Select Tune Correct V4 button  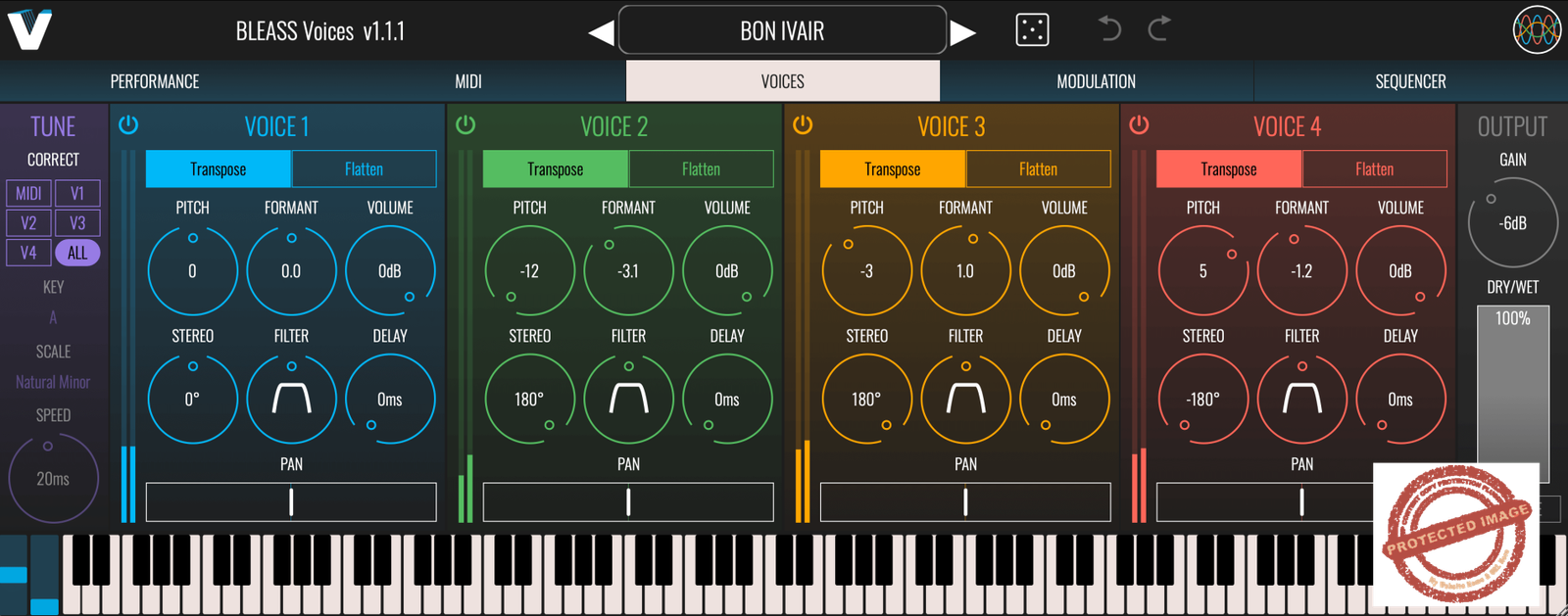tap(28, 253)
